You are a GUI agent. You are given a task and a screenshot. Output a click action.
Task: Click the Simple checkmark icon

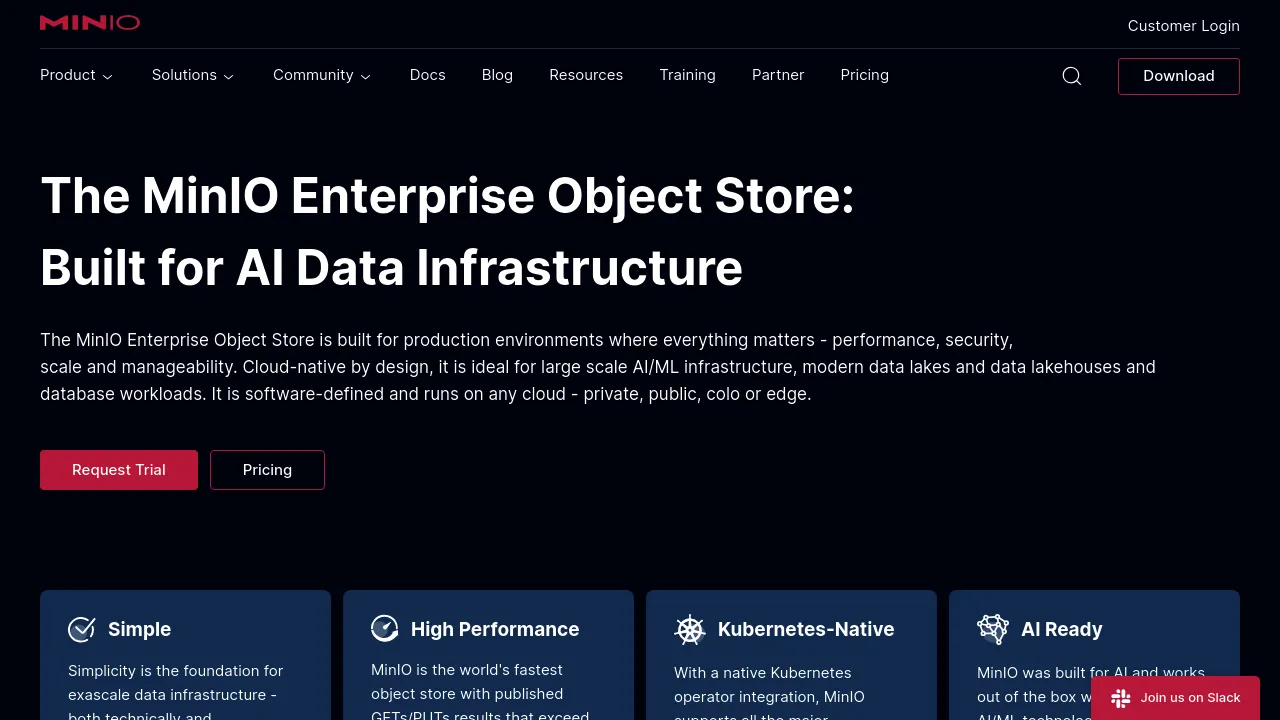tap(82, 629)
